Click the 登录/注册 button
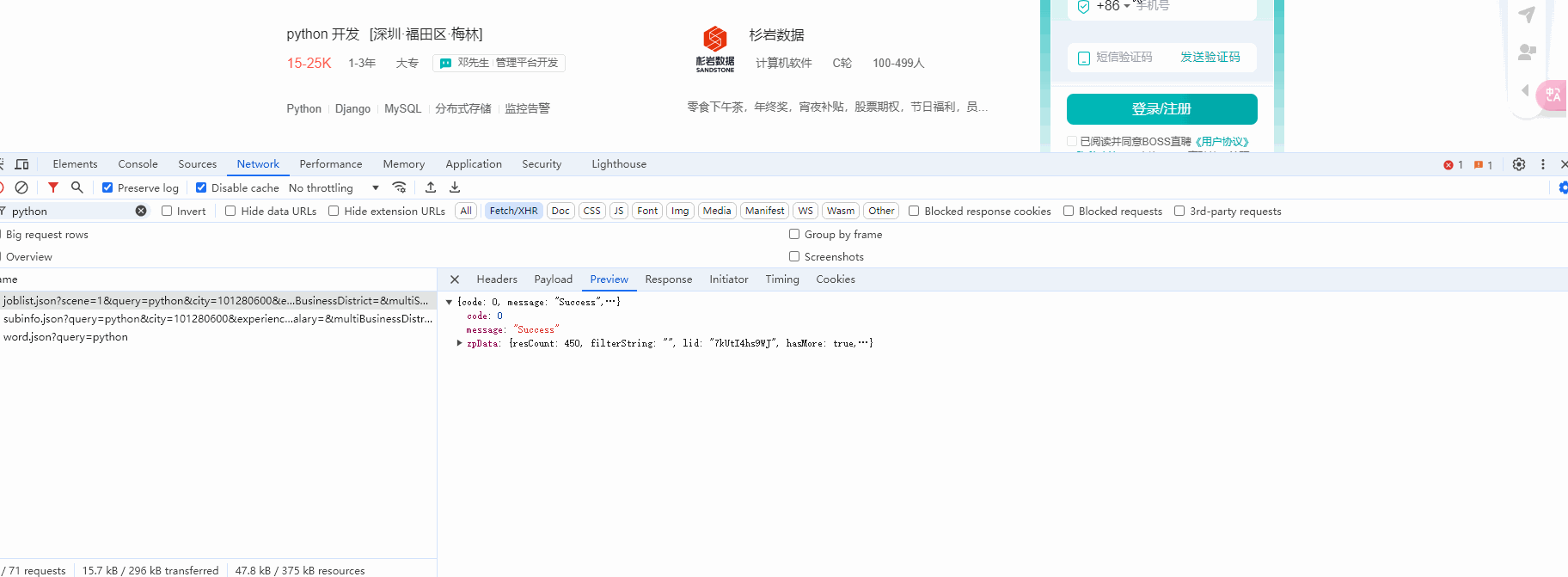The width and height of the screenshot is (1568, 577). click(1162, 109)
